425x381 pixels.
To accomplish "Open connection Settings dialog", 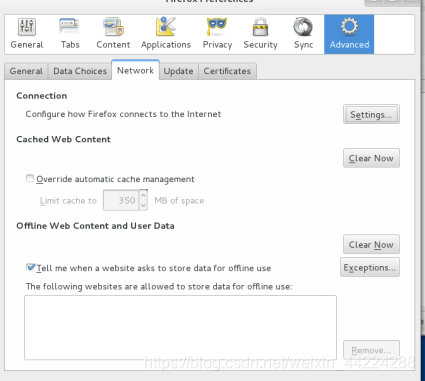I will point(371,115).
